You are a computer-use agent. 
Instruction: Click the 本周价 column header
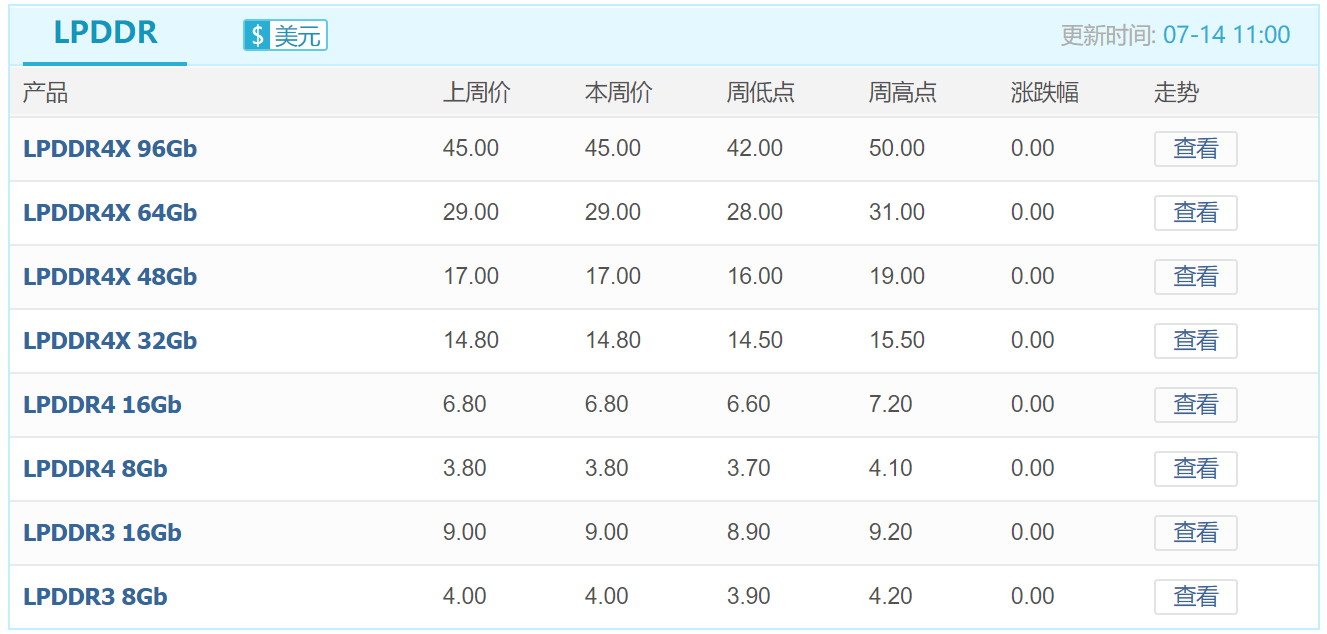[x=619, y=93]
